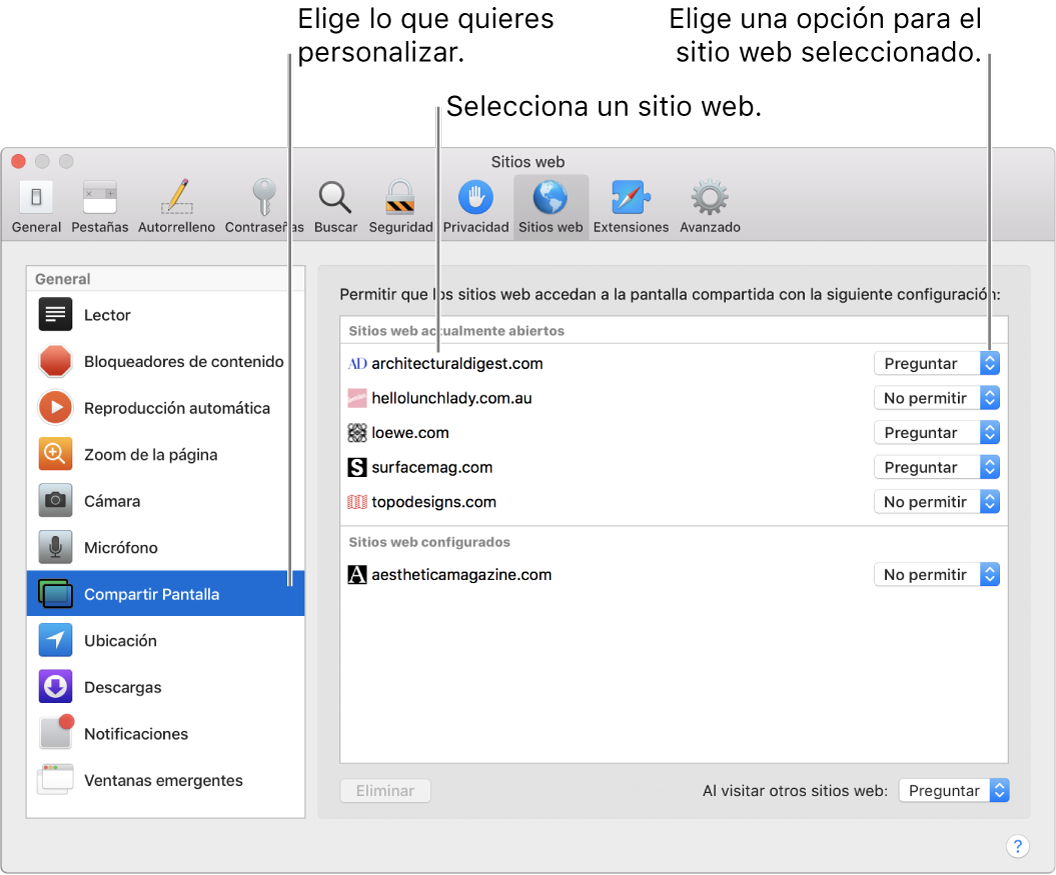The image size is (1056, 875).
Task: Open the Buscar preferences pane
Action: tap(335, 196)
